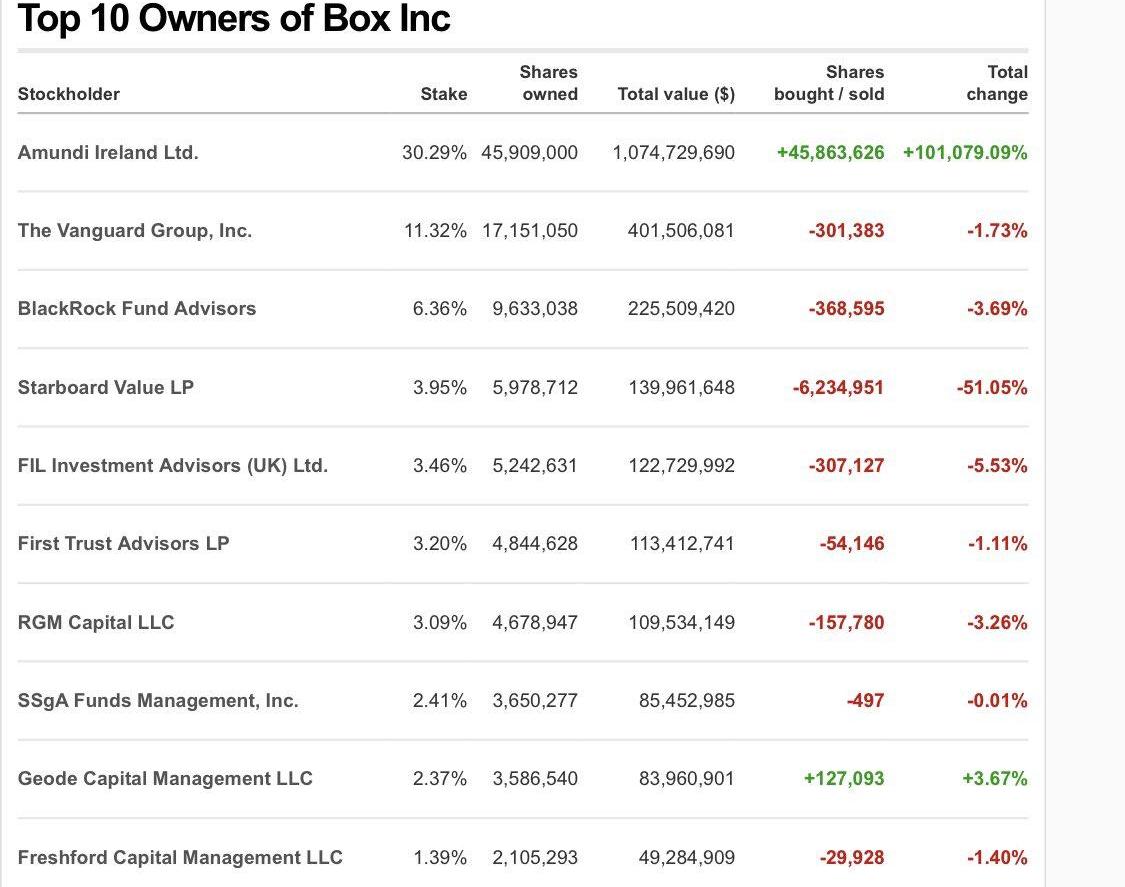Select the 4,844,628 shares owned cell

[535, 544]
